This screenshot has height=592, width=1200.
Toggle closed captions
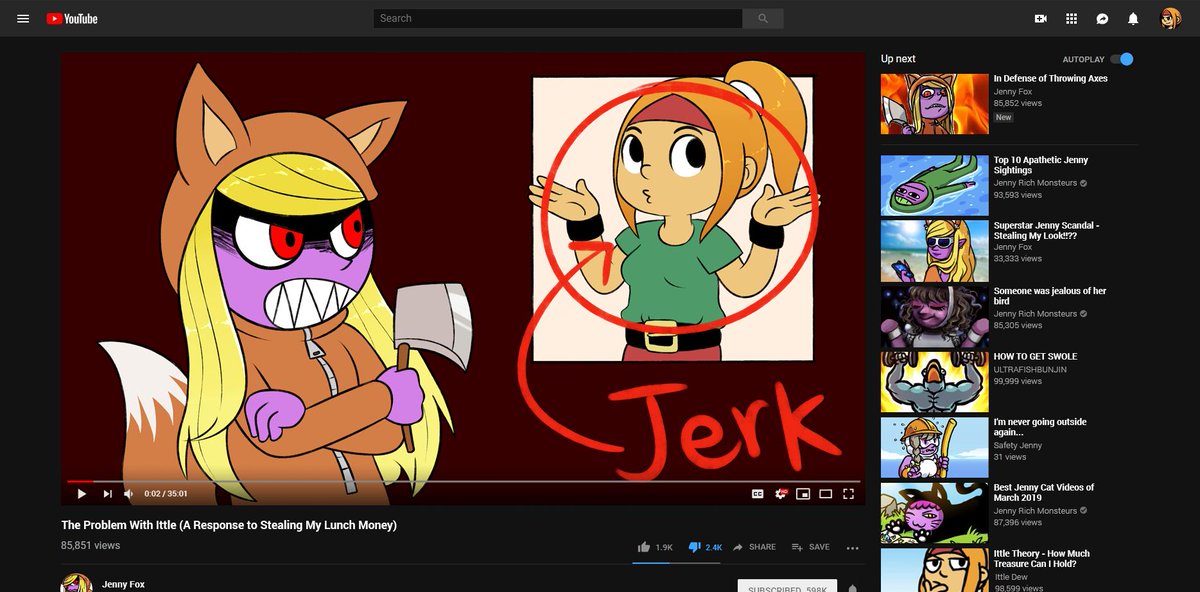(757, 493)
